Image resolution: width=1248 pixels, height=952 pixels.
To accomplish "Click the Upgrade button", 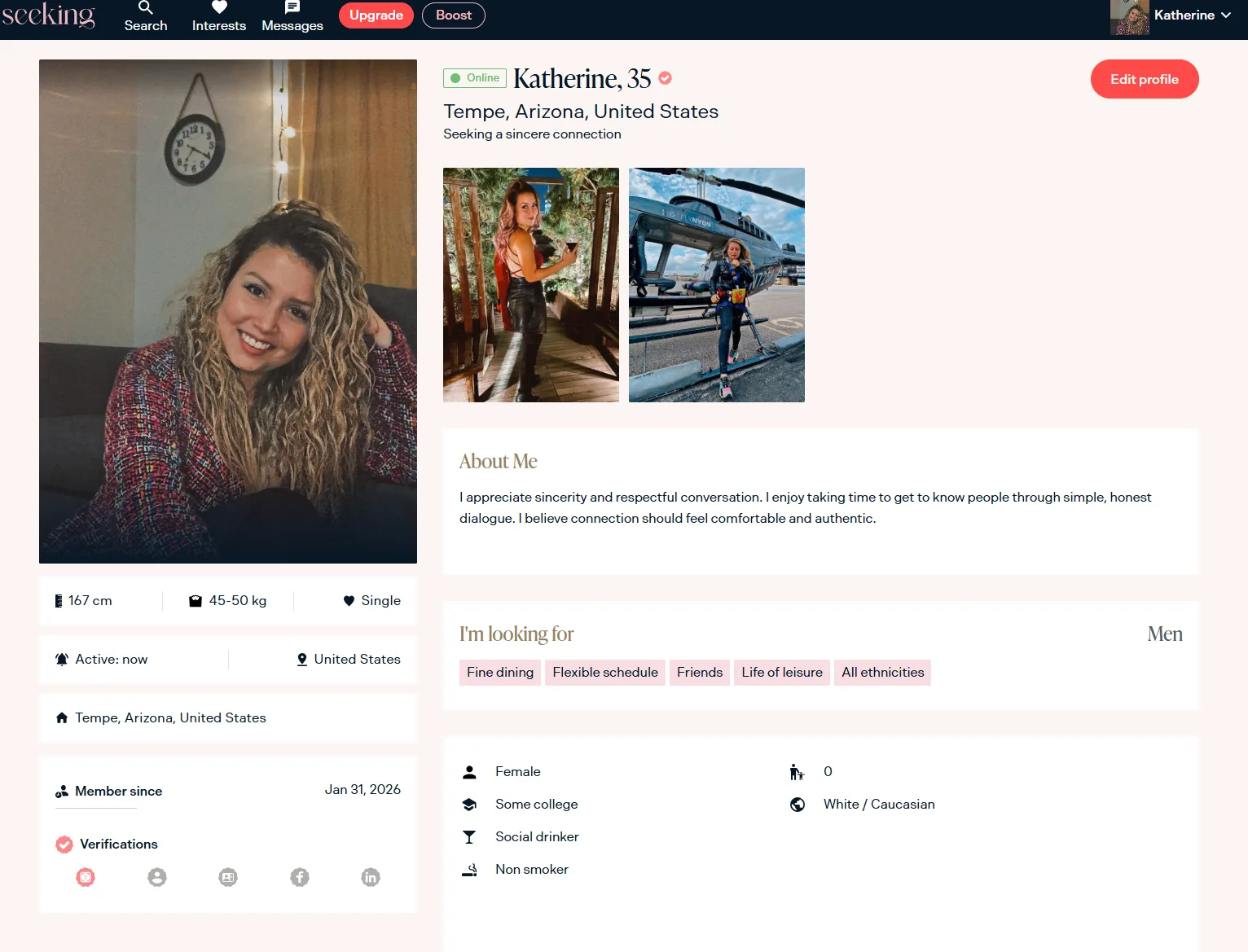I will pyautogui.click(x=376, y=15).
